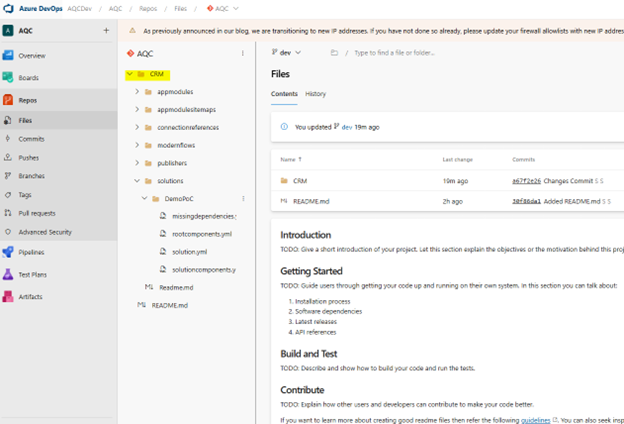Open README.md in file list
The image size is (624, 424).
311,201
